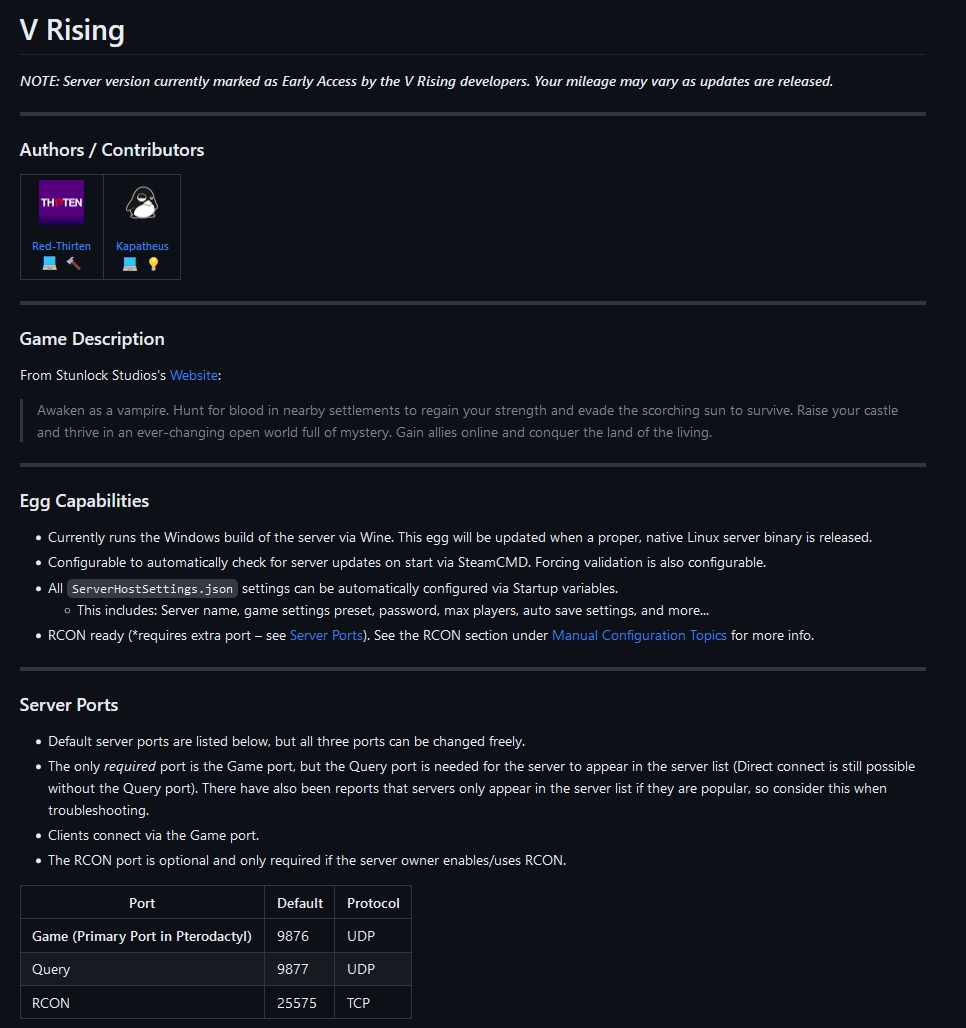Screen dimensions: 966x1028
Task: Open the Red-Thirten profile link
Action: click(62, 246)
